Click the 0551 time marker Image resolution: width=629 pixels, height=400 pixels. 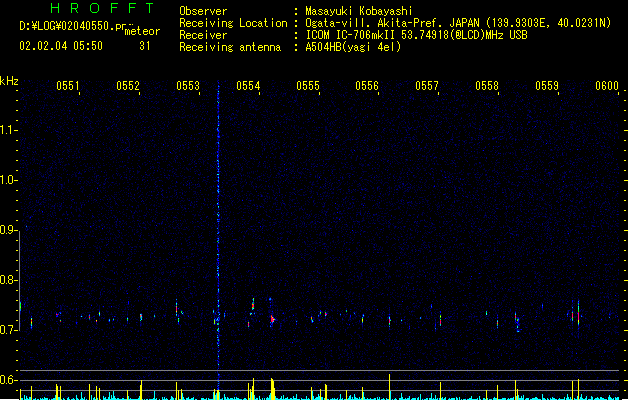68,85
